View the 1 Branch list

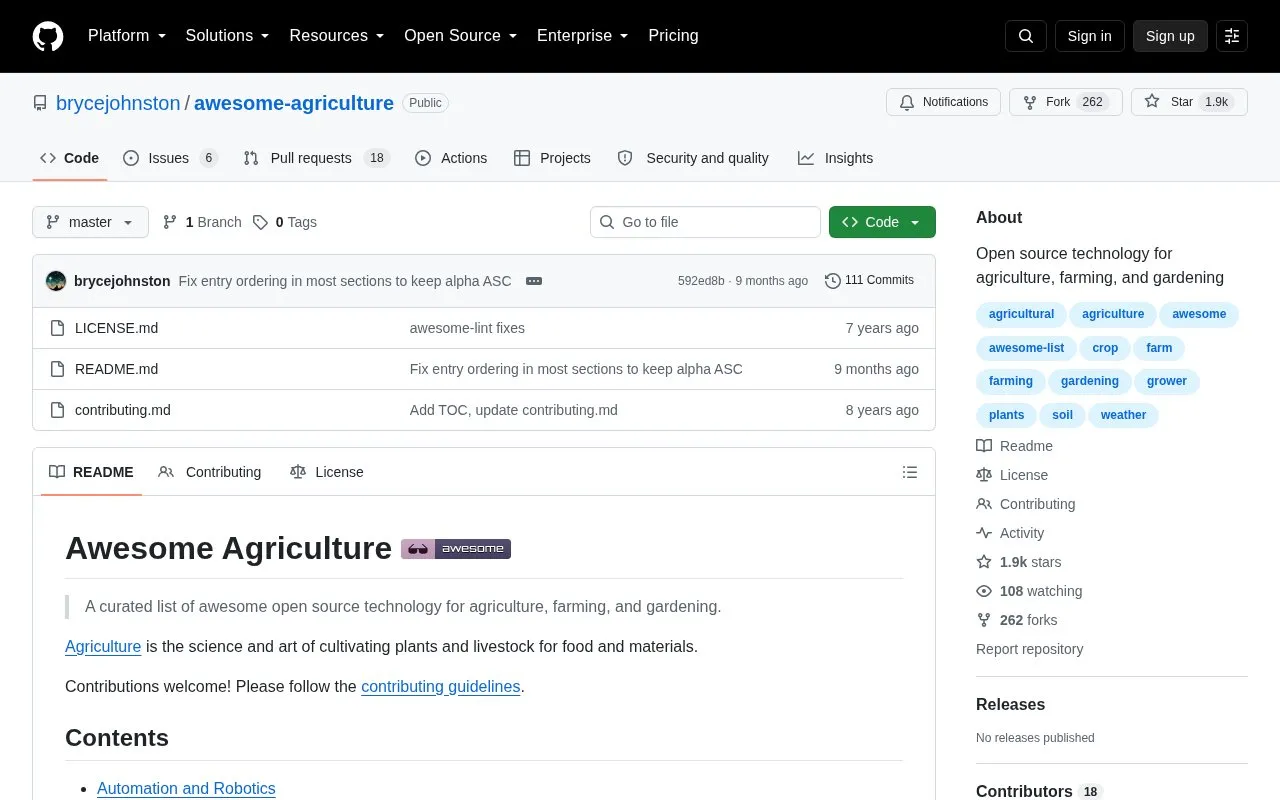(x=202, y=222)
